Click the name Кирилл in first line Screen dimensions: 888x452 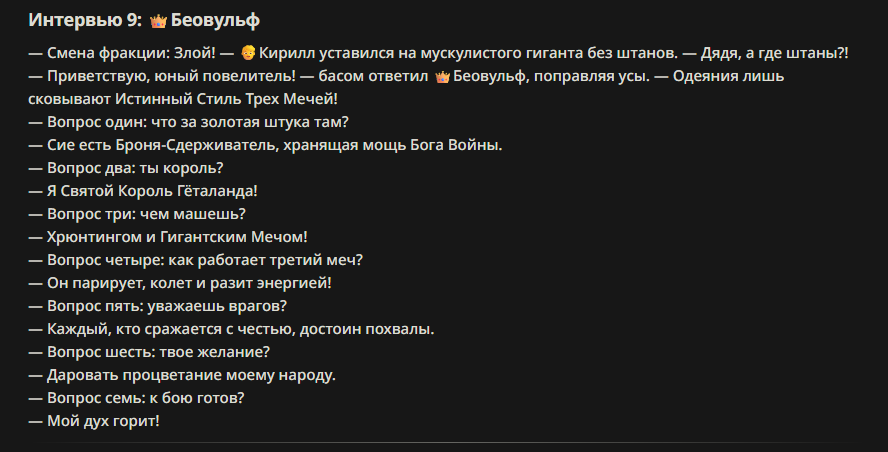[x=283, y=53]
